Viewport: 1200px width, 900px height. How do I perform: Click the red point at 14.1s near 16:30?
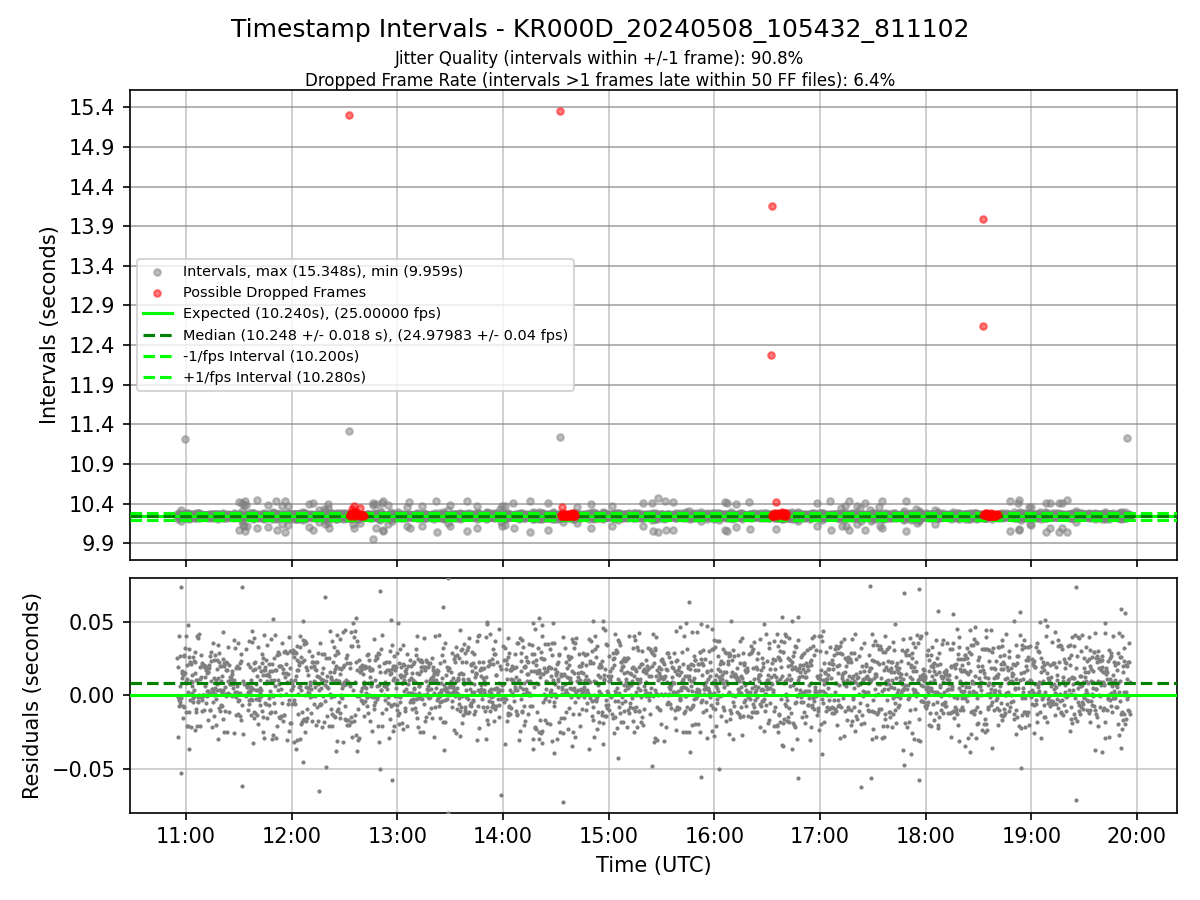coord(772,206)
